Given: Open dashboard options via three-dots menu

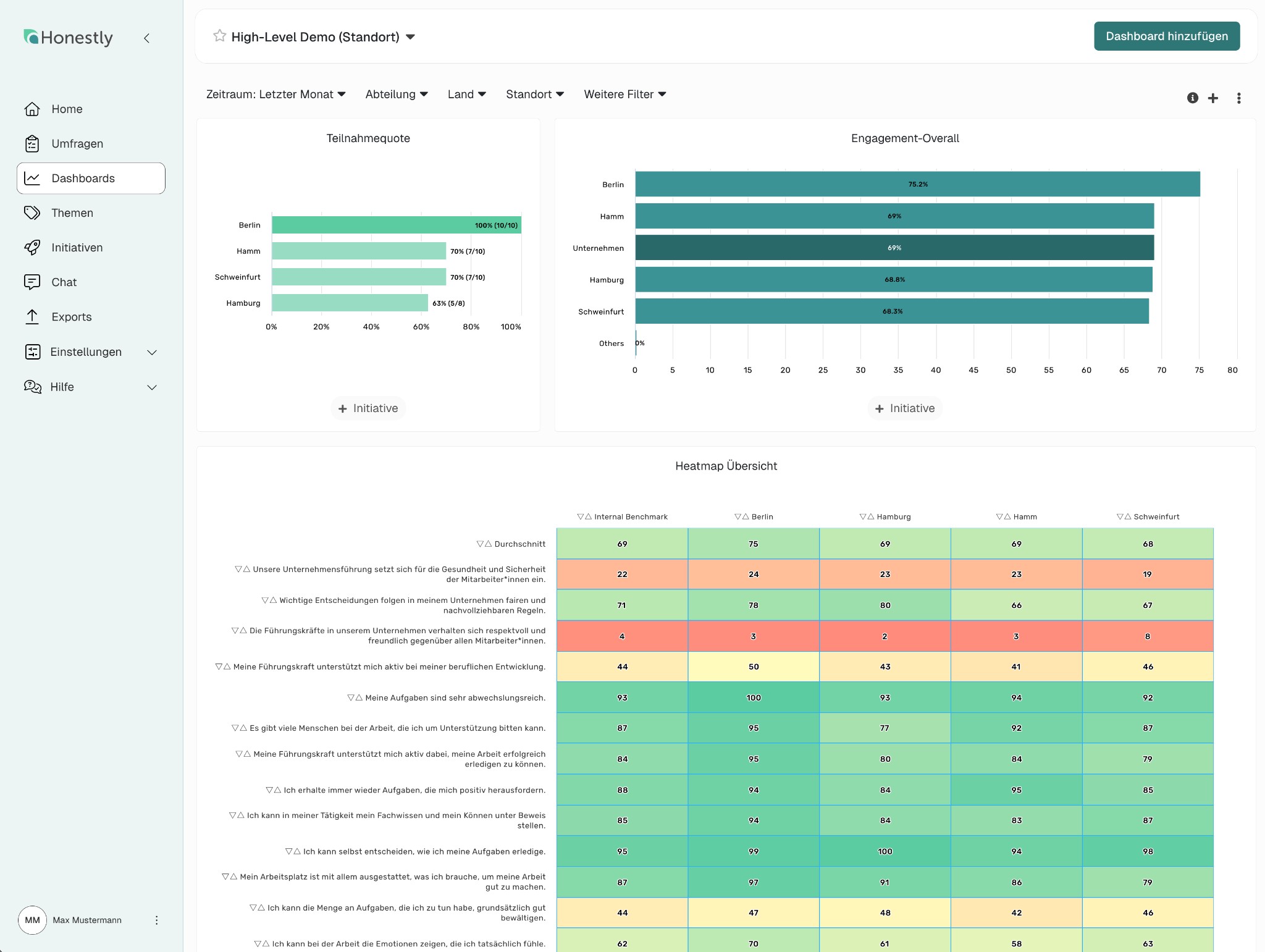Looking at the screenshot, I should [1237, 98].
